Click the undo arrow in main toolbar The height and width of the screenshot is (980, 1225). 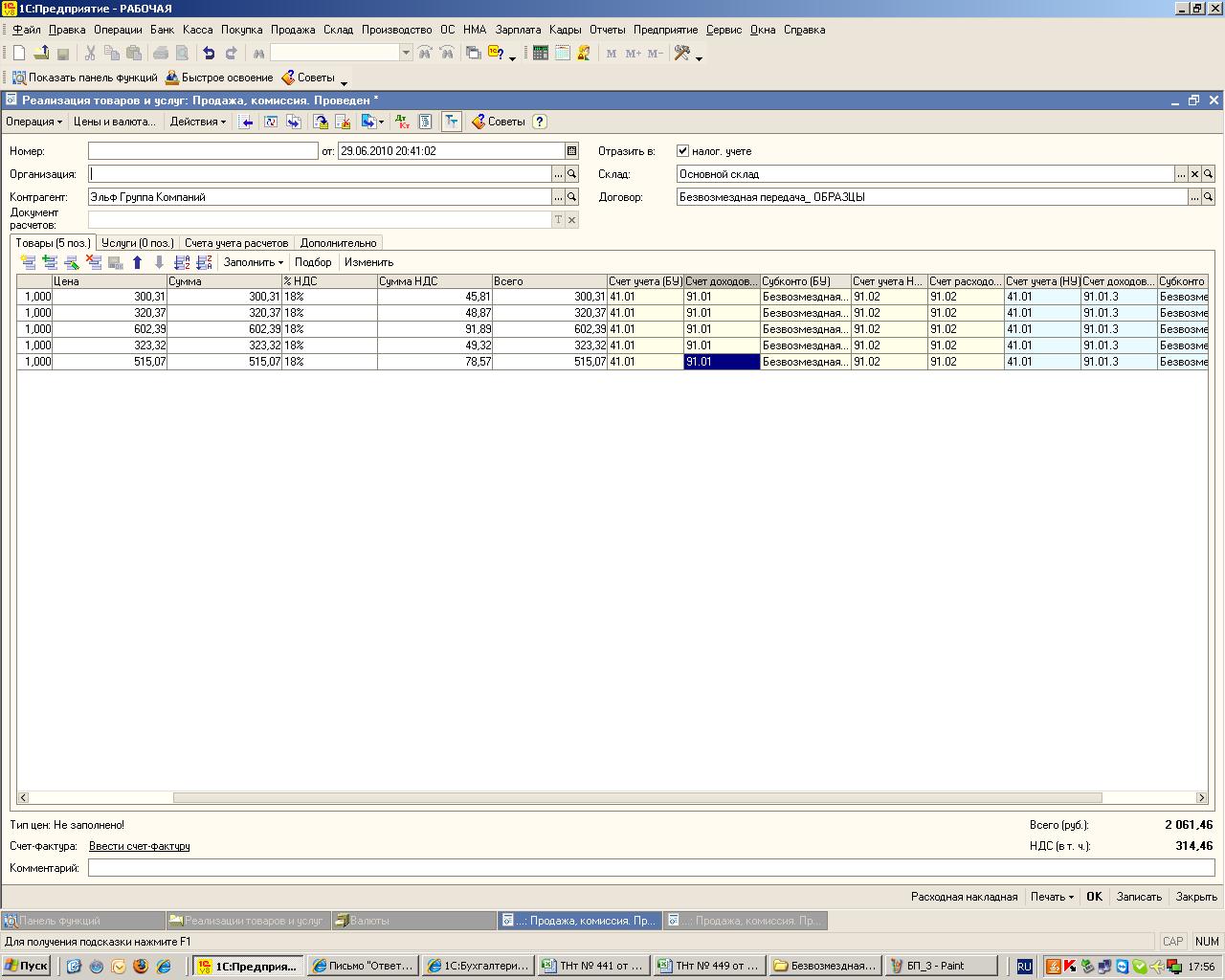click(x=209, y=54)
